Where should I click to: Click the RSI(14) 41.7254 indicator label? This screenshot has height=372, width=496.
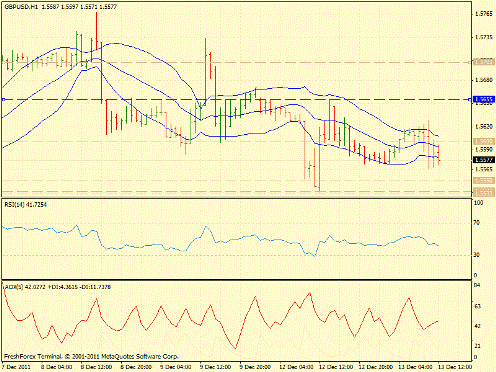pos(26,205)
